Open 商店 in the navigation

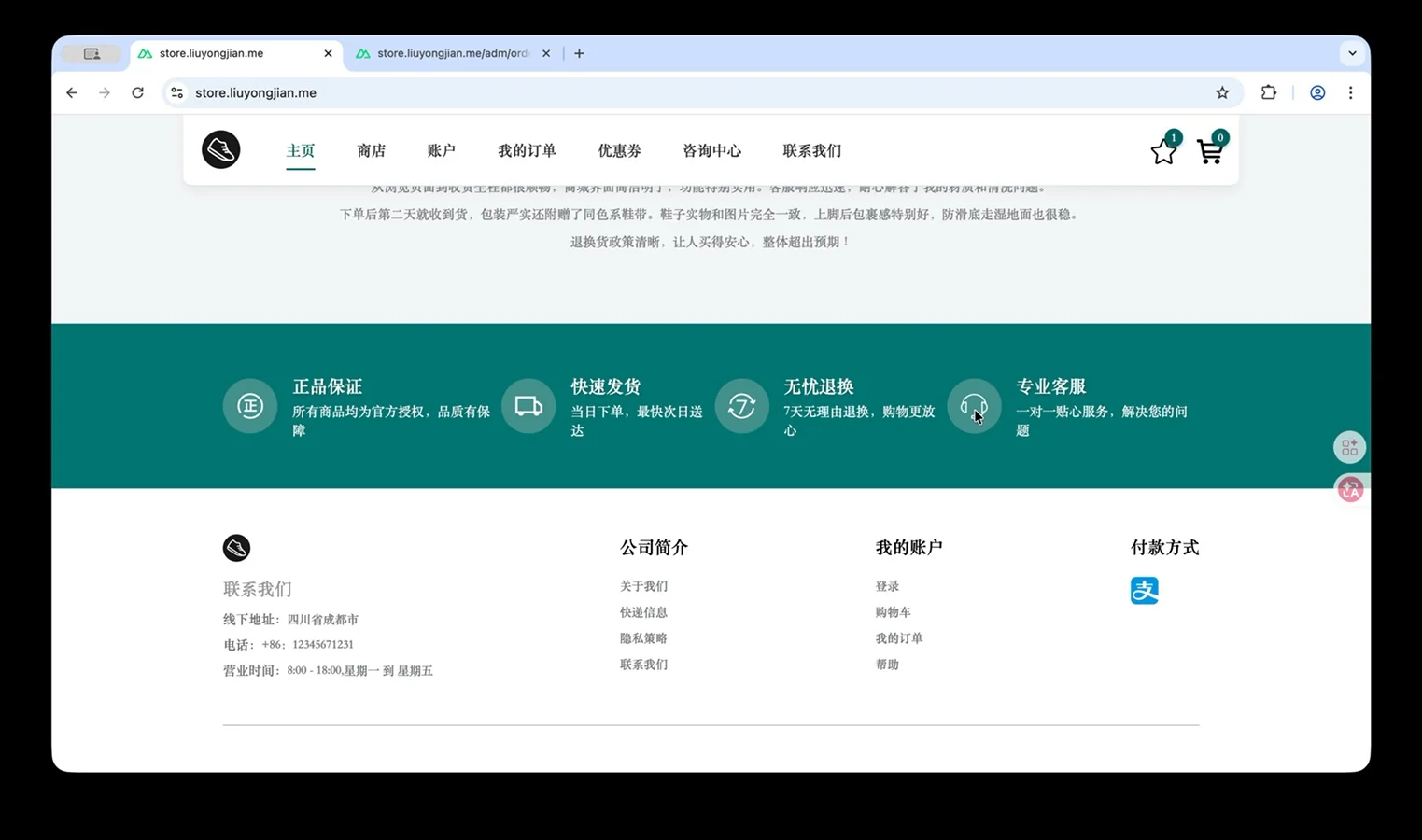pos(372,150)
